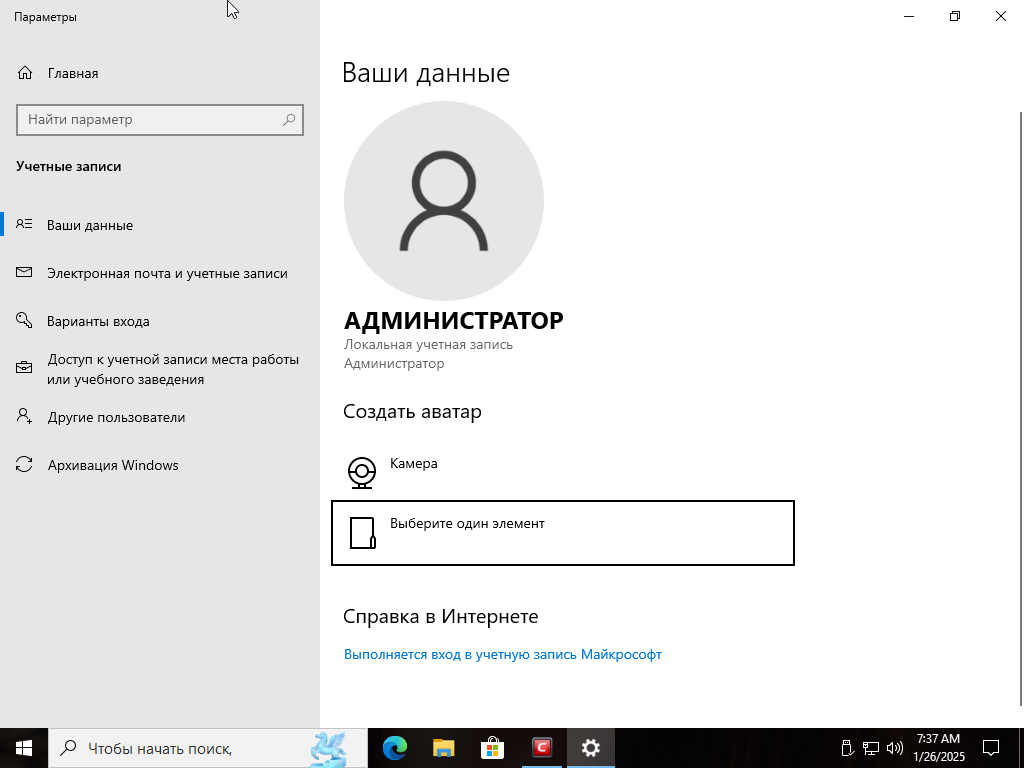Open Microsoft Store from taskbar
The width and height of the screenshot is (1024, 768).
[x=492, y=748]
